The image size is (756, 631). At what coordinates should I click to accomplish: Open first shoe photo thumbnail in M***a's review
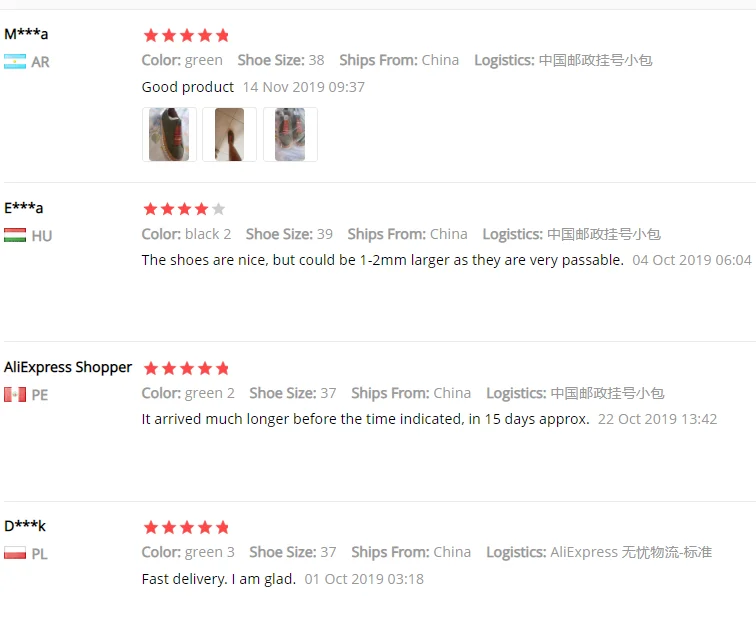point(169,134)
